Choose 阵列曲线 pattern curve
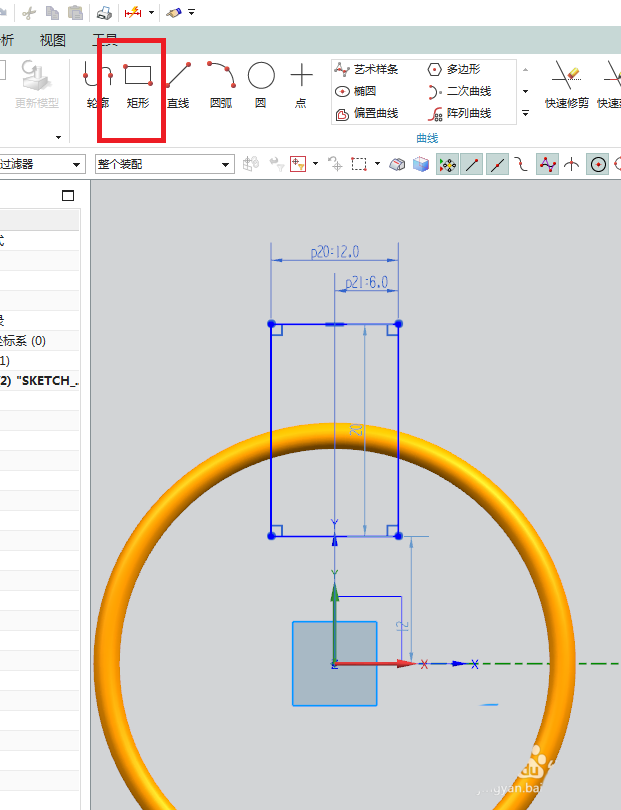 459,114
